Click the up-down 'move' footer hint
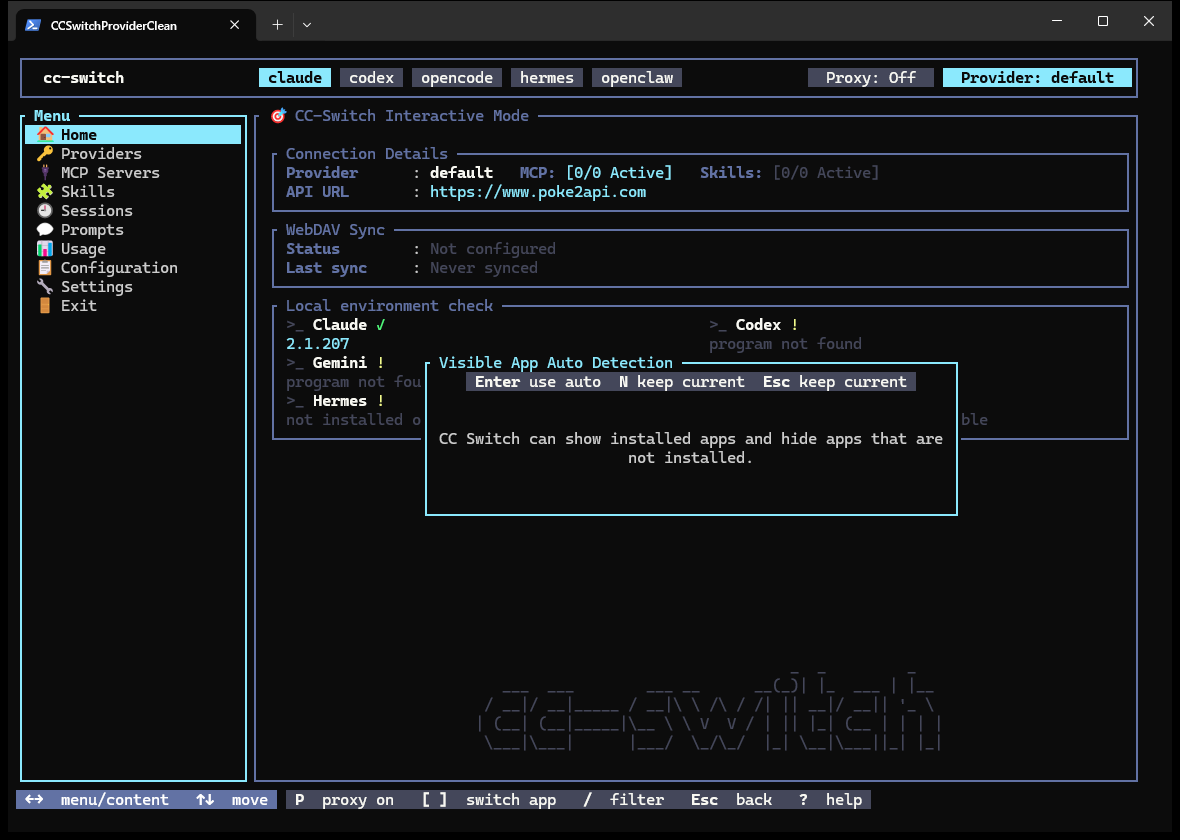The image size is (1180, 840). (x=232, y=799)
